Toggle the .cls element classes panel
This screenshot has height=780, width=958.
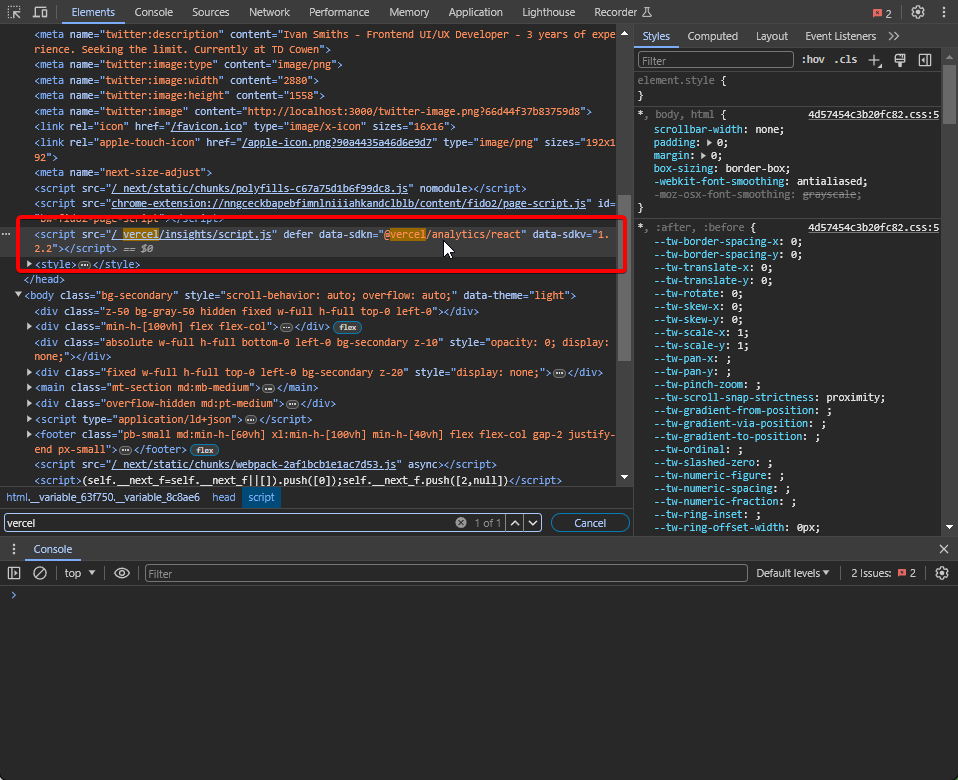click(x=845, y=60)
